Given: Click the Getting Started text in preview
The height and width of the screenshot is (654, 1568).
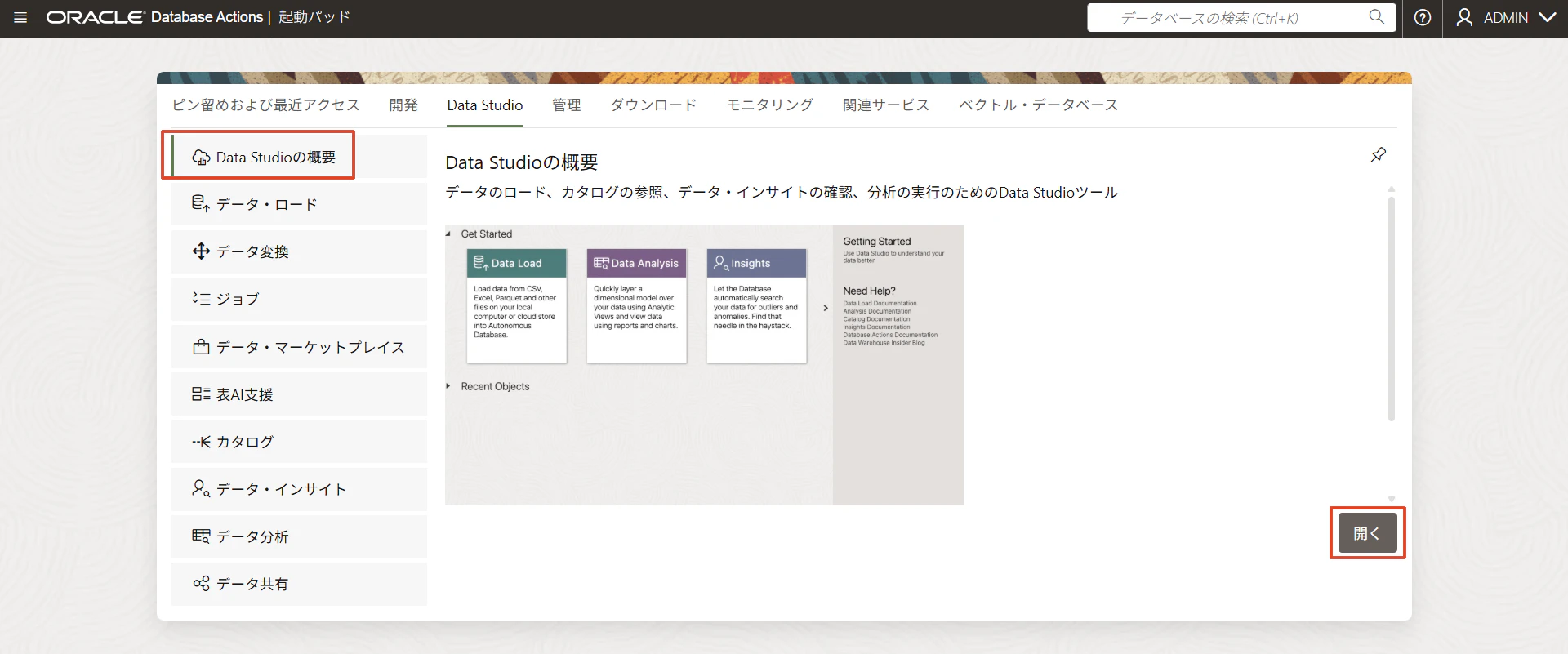Looking at the screenshot, I should [x=877, y=242].
